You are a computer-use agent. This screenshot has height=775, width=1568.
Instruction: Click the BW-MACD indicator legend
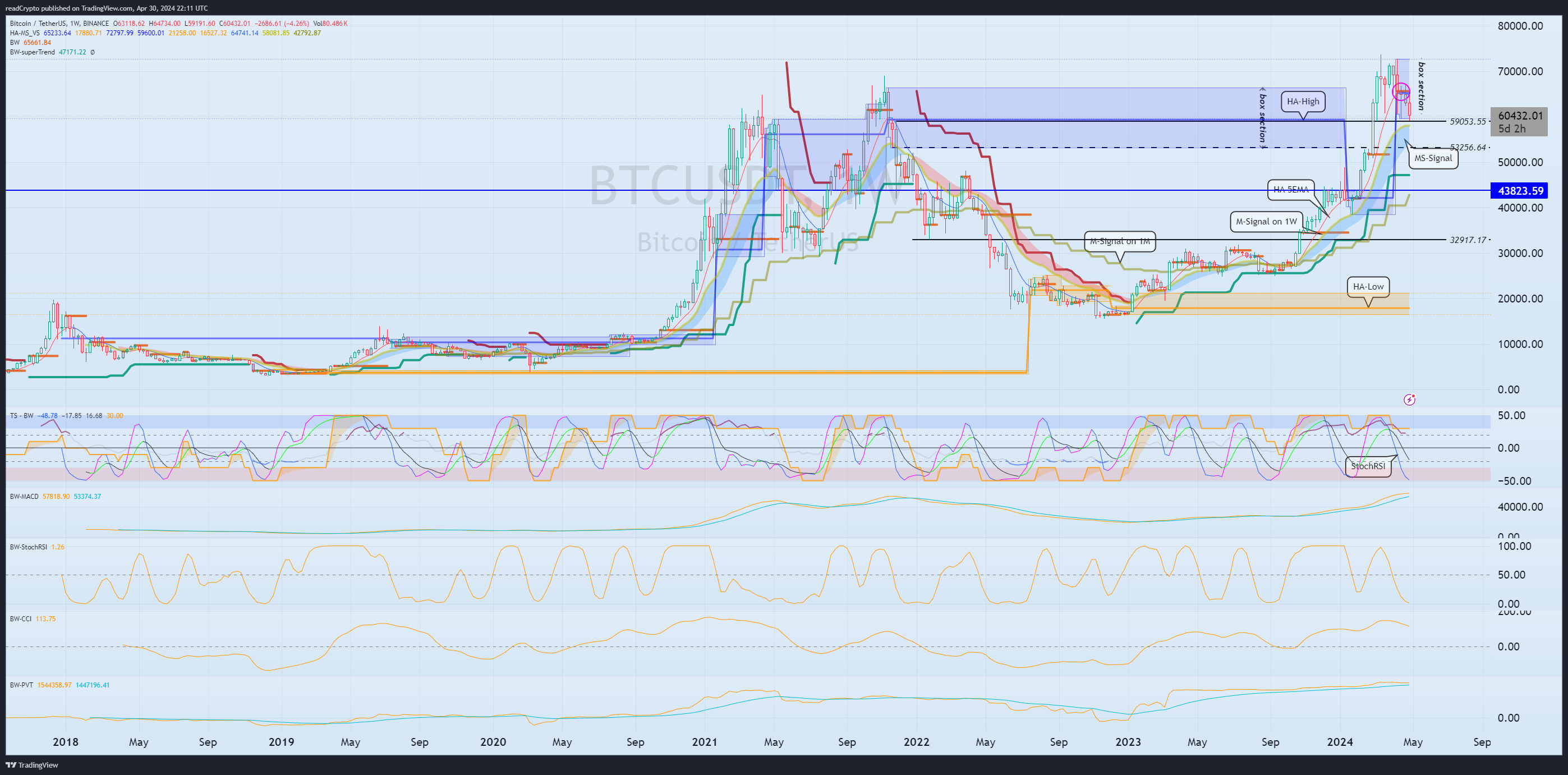[24, 497]
